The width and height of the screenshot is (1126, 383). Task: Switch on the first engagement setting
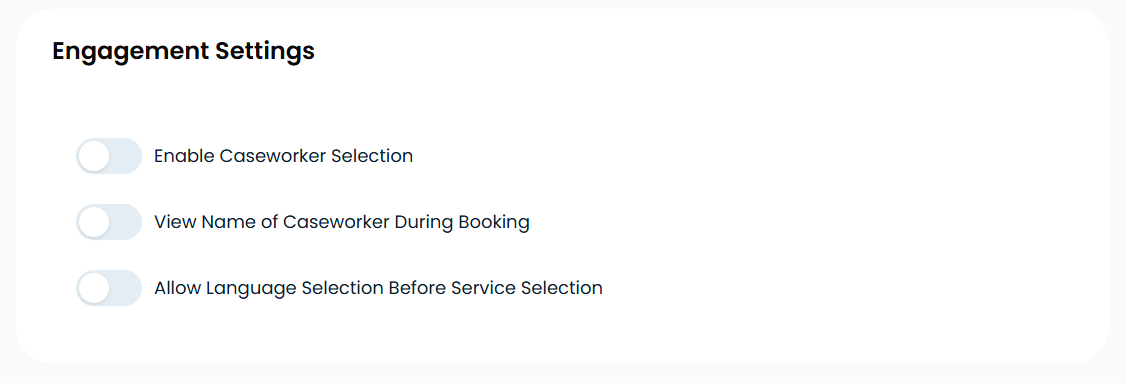(109, 156)
